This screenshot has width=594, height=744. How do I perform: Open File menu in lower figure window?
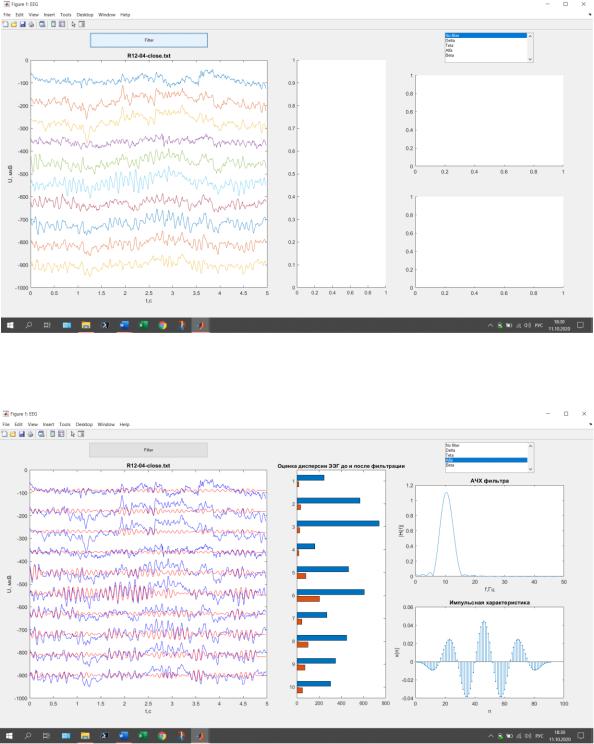(x=6, y=425)
